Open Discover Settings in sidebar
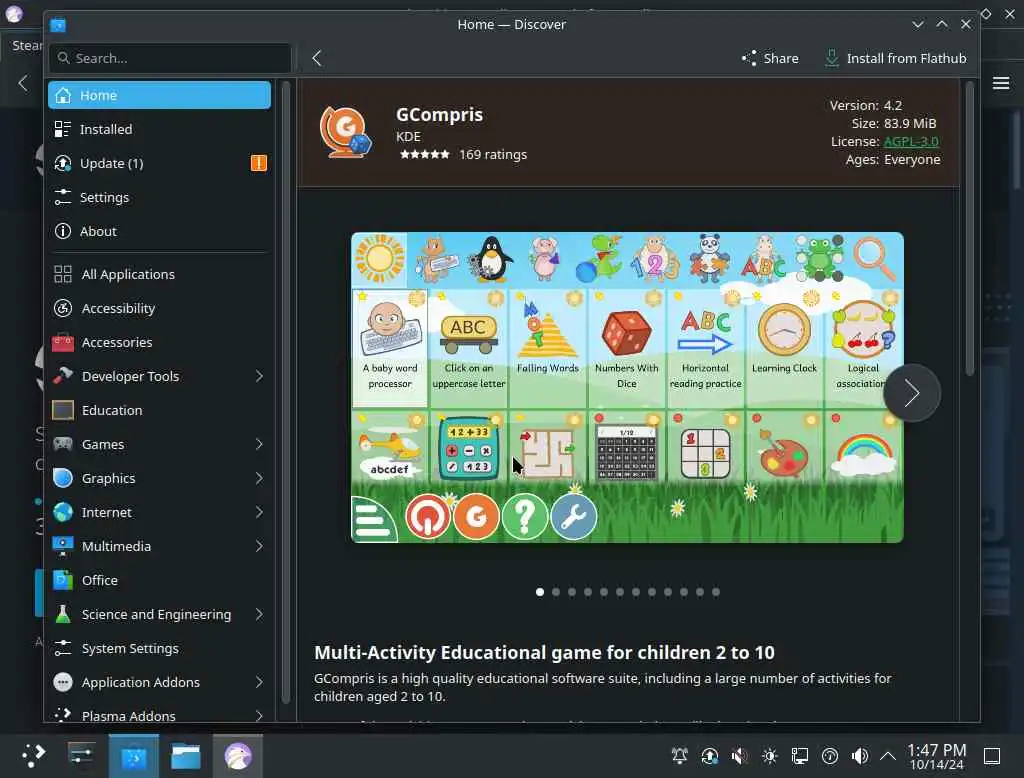The image size is (1024, 778). pos(159,197)
